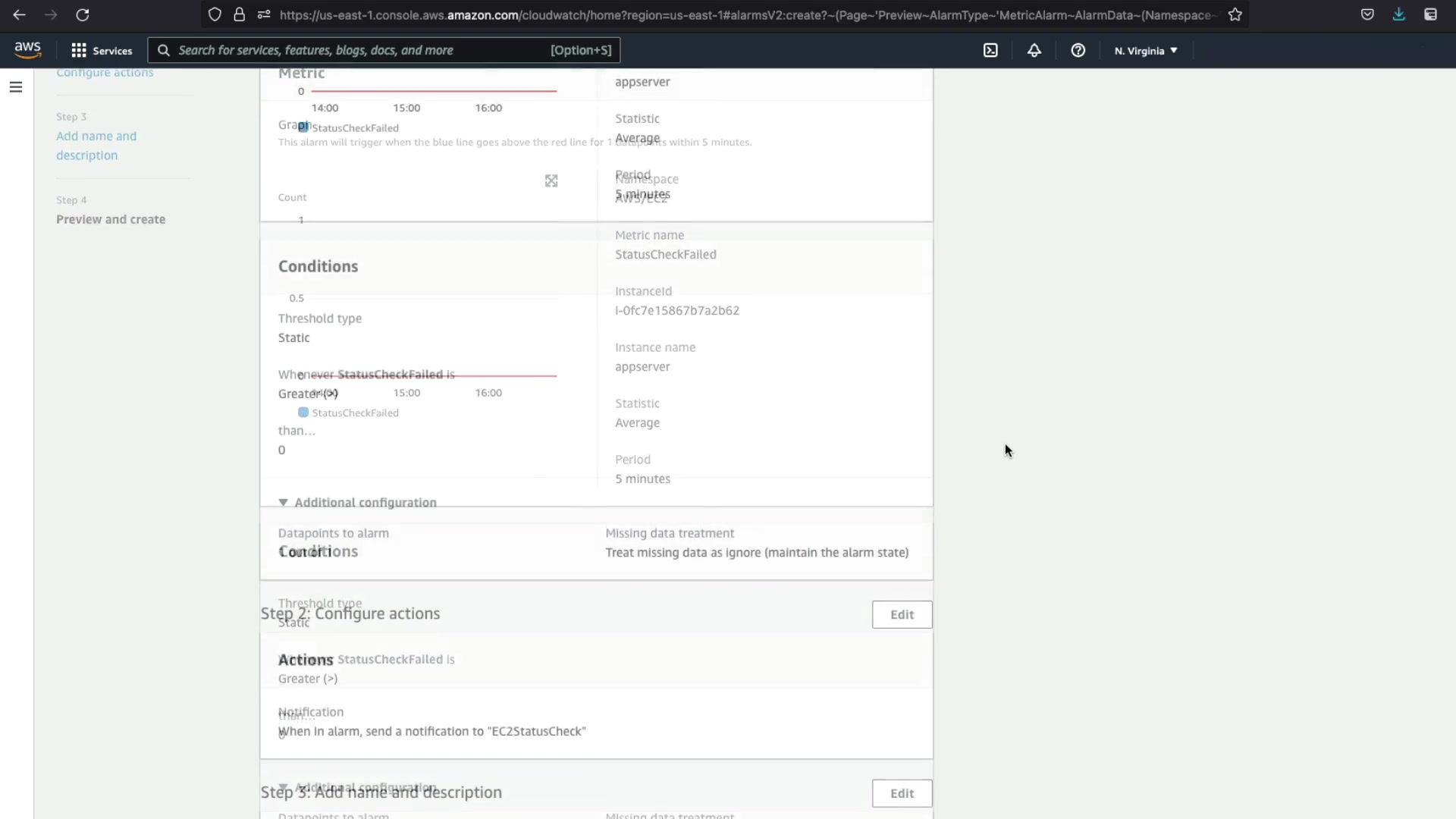Open the help question mark icon

(x=1078, y=50)
